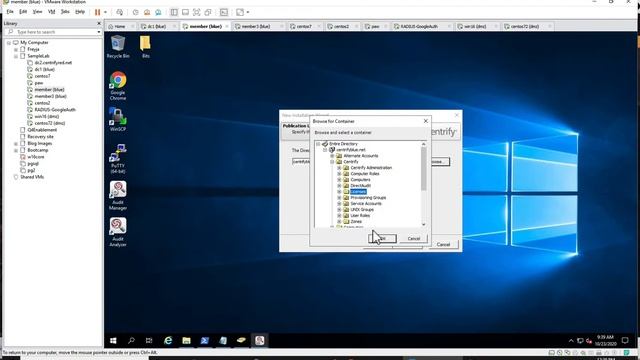
Task: Click Cancel in Browse for Container dialog
Action: click(x=413, y=238)
